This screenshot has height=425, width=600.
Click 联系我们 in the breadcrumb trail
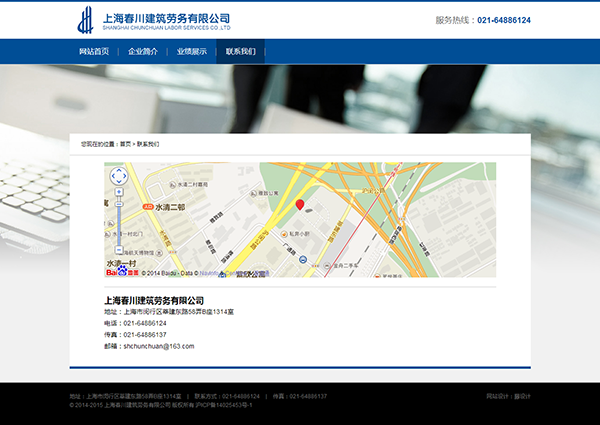pyautogui.click(x=148, y=144)
